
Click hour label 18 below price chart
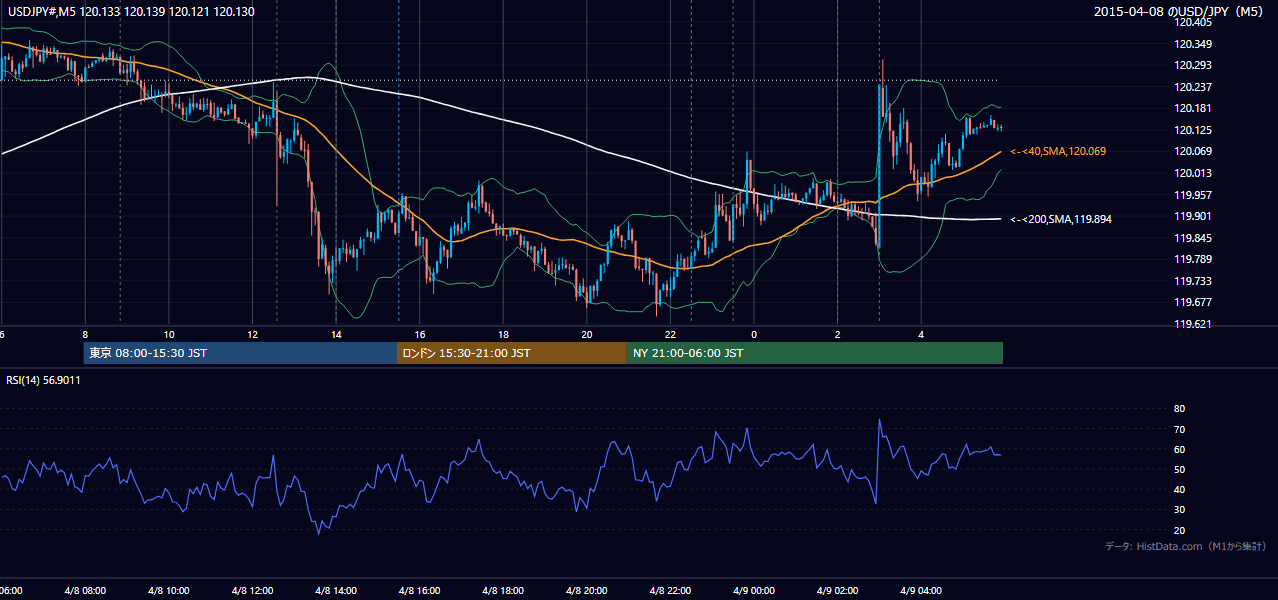[503, 335]
